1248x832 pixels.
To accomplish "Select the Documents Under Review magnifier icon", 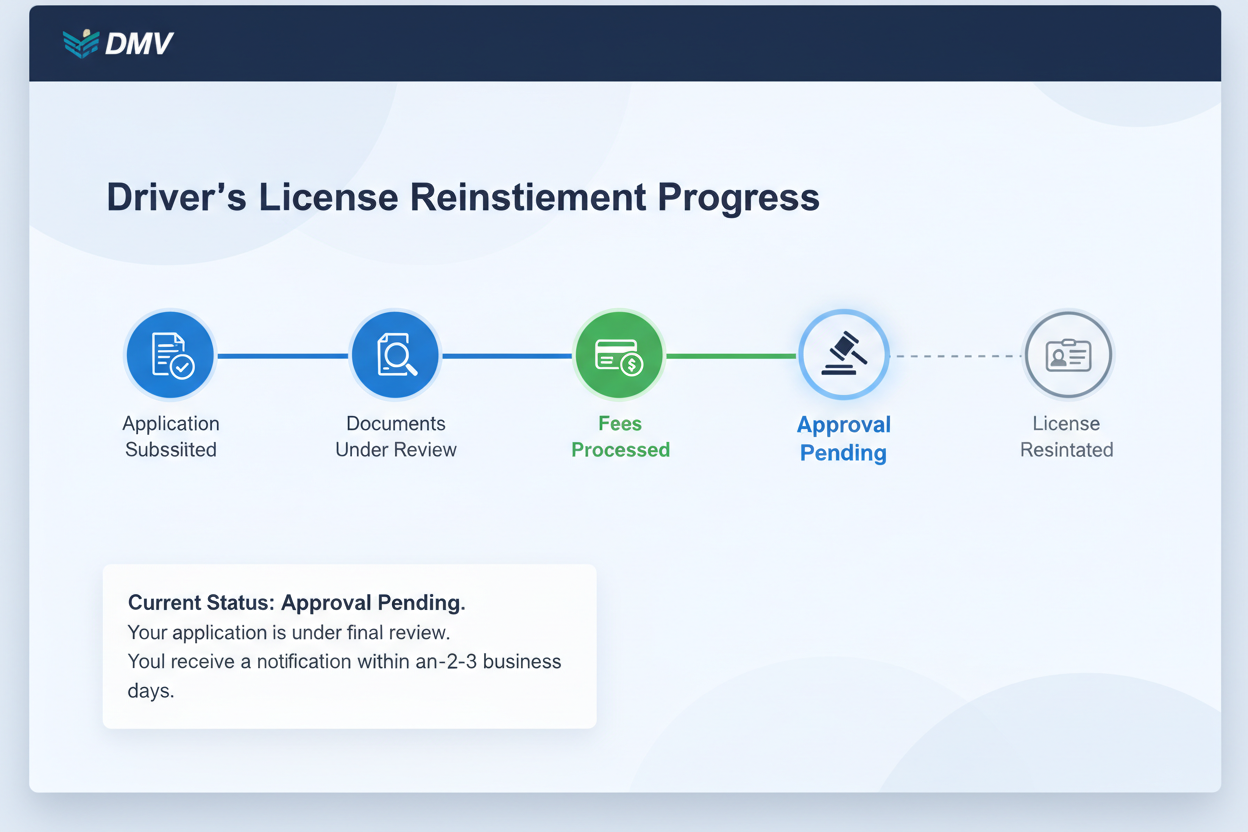I will tap(395, 354).
